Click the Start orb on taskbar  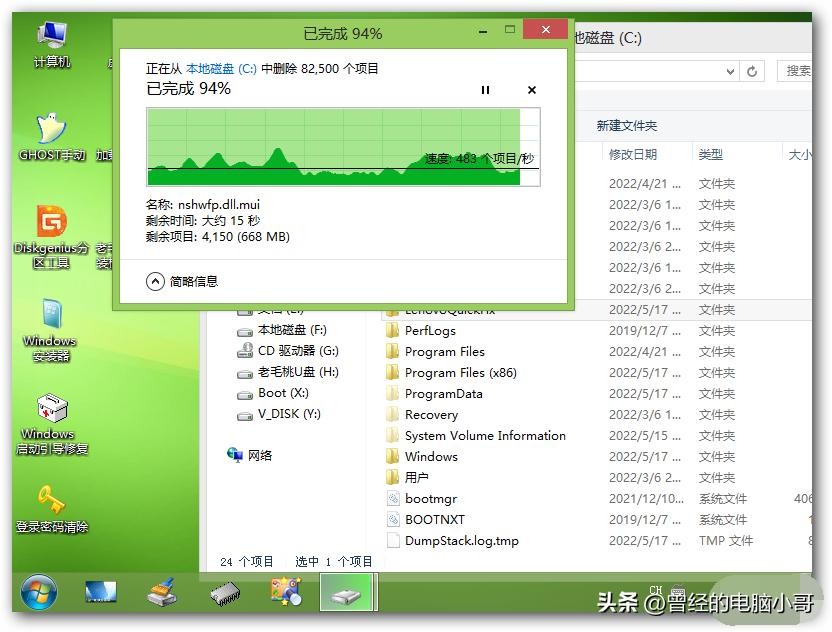(39, 592)
